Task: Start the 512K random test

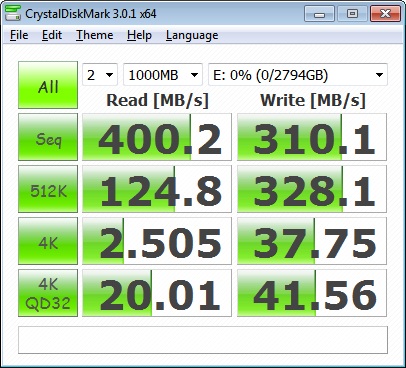Action: (x=48, y=189)
